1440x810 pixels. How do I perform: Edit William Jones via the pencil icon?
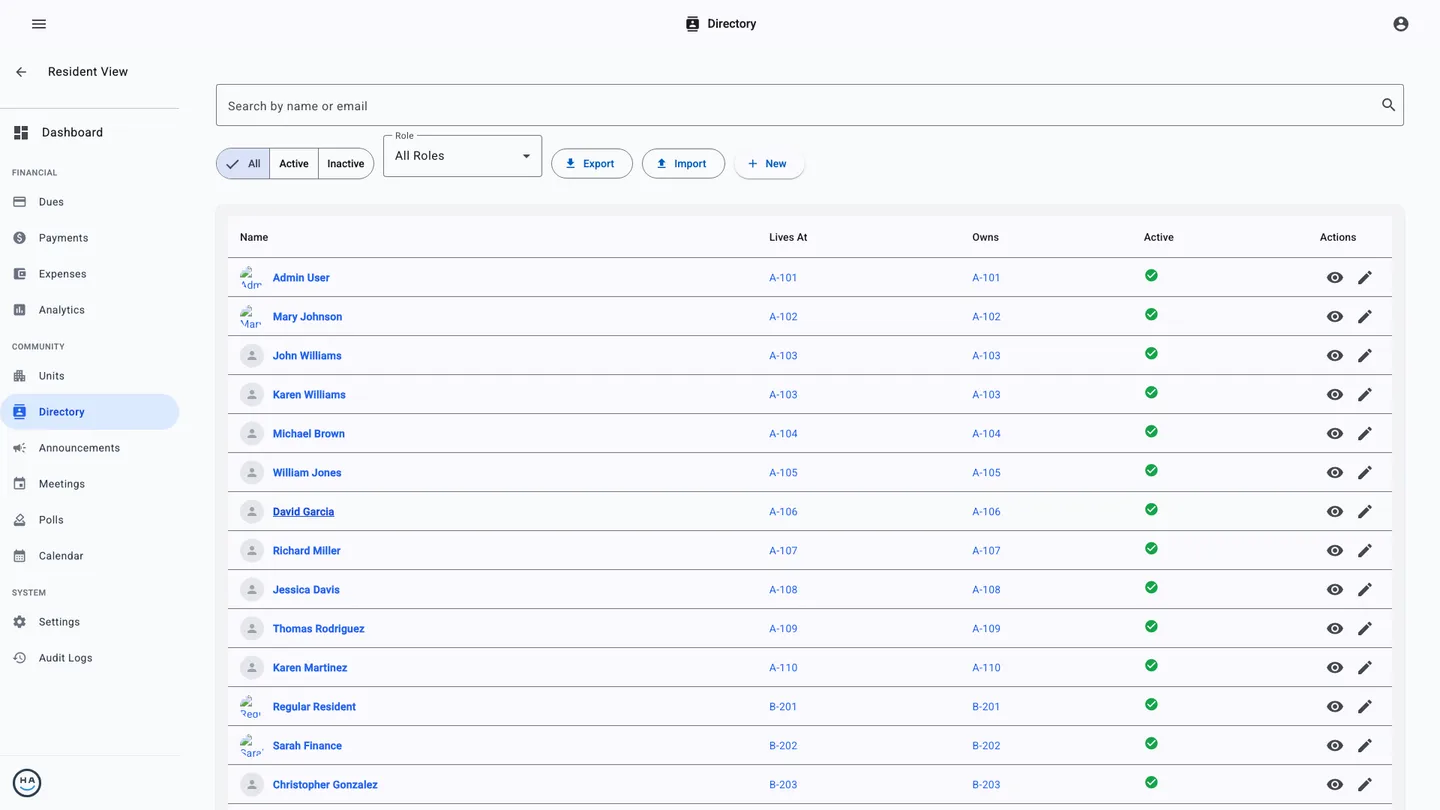pos(1365,473)
